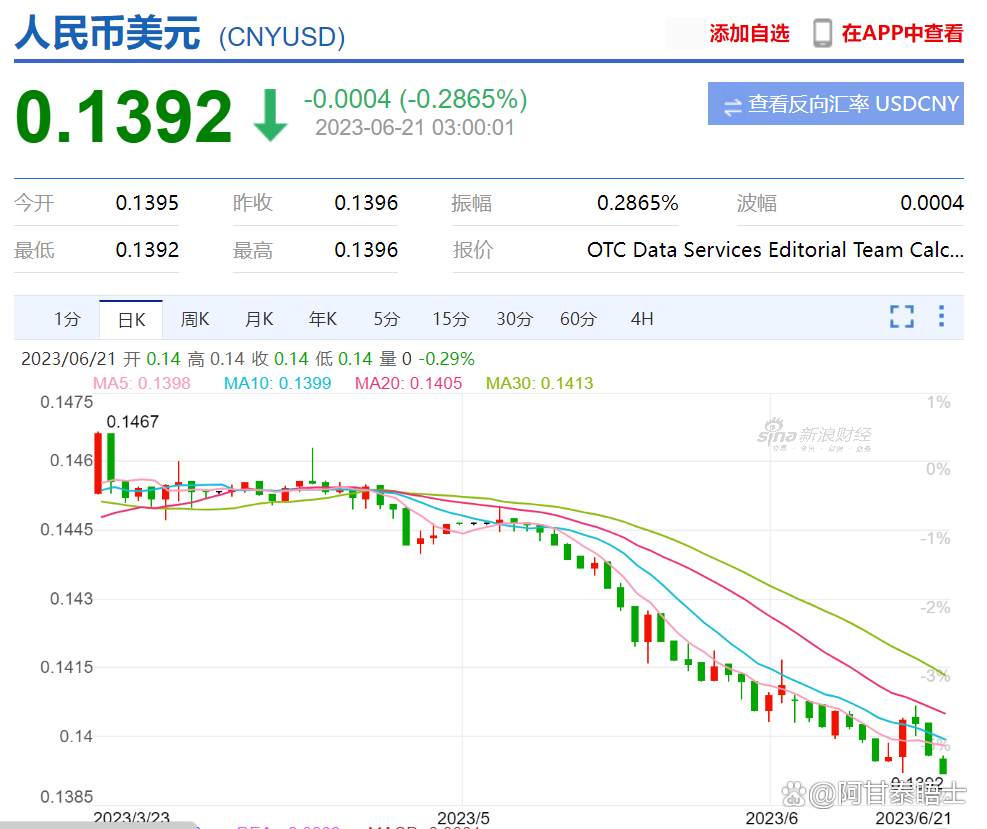This screenshot has width=987, height=829.
Task: Click the OTC Data Services Editorial Team quote source
Action: pos(775,250)
